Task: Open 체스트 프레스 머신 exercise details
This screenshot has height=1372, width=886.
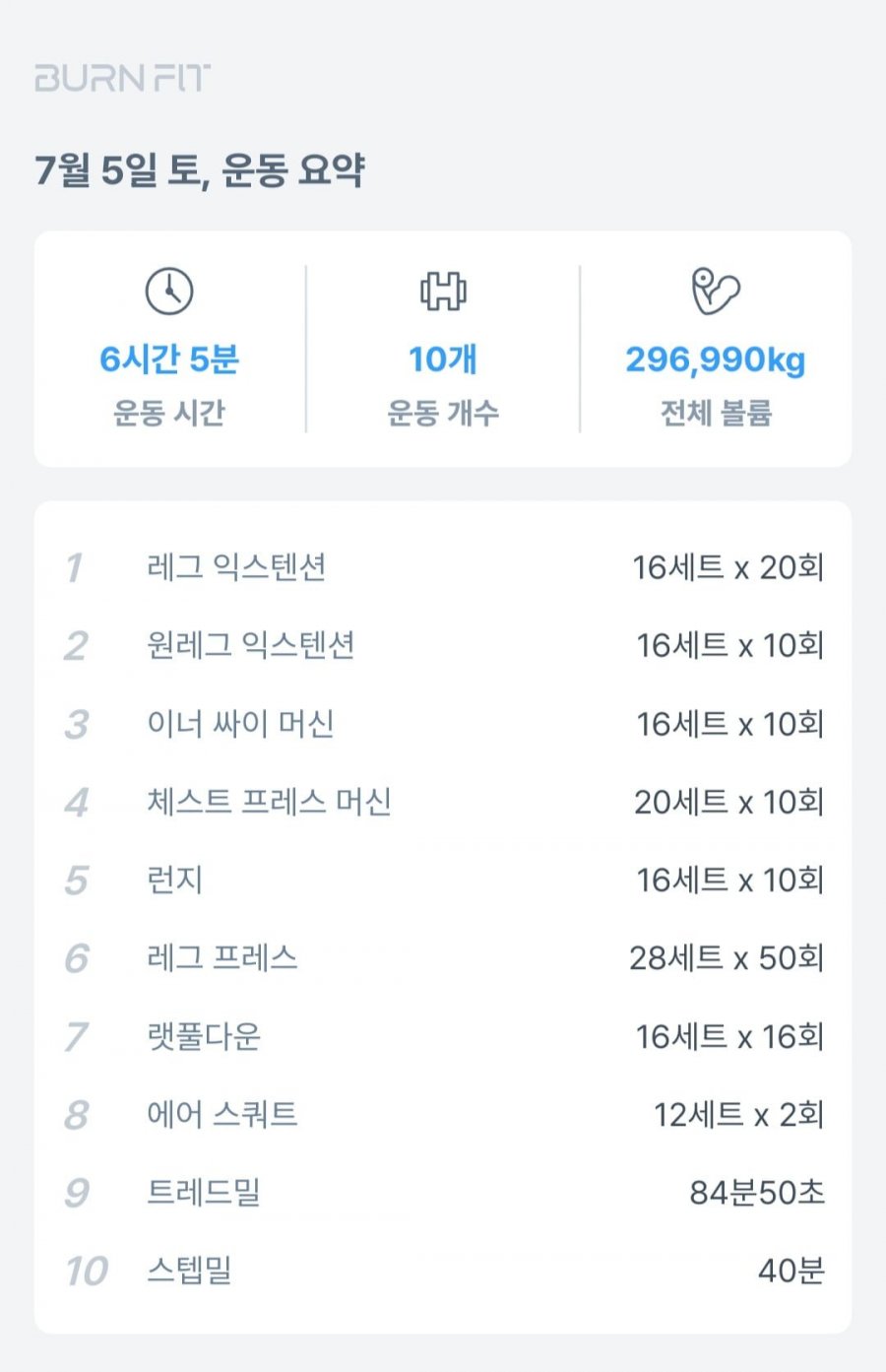Action: coord(443,802)
